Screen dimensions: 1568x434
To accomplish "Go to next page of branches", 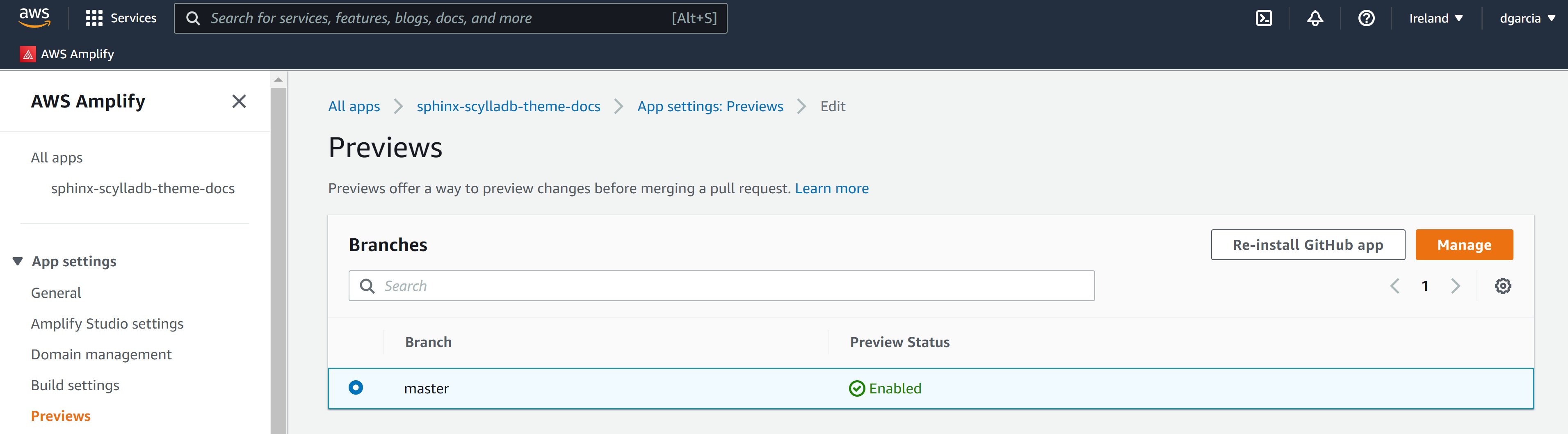I will click(1455, 286).
